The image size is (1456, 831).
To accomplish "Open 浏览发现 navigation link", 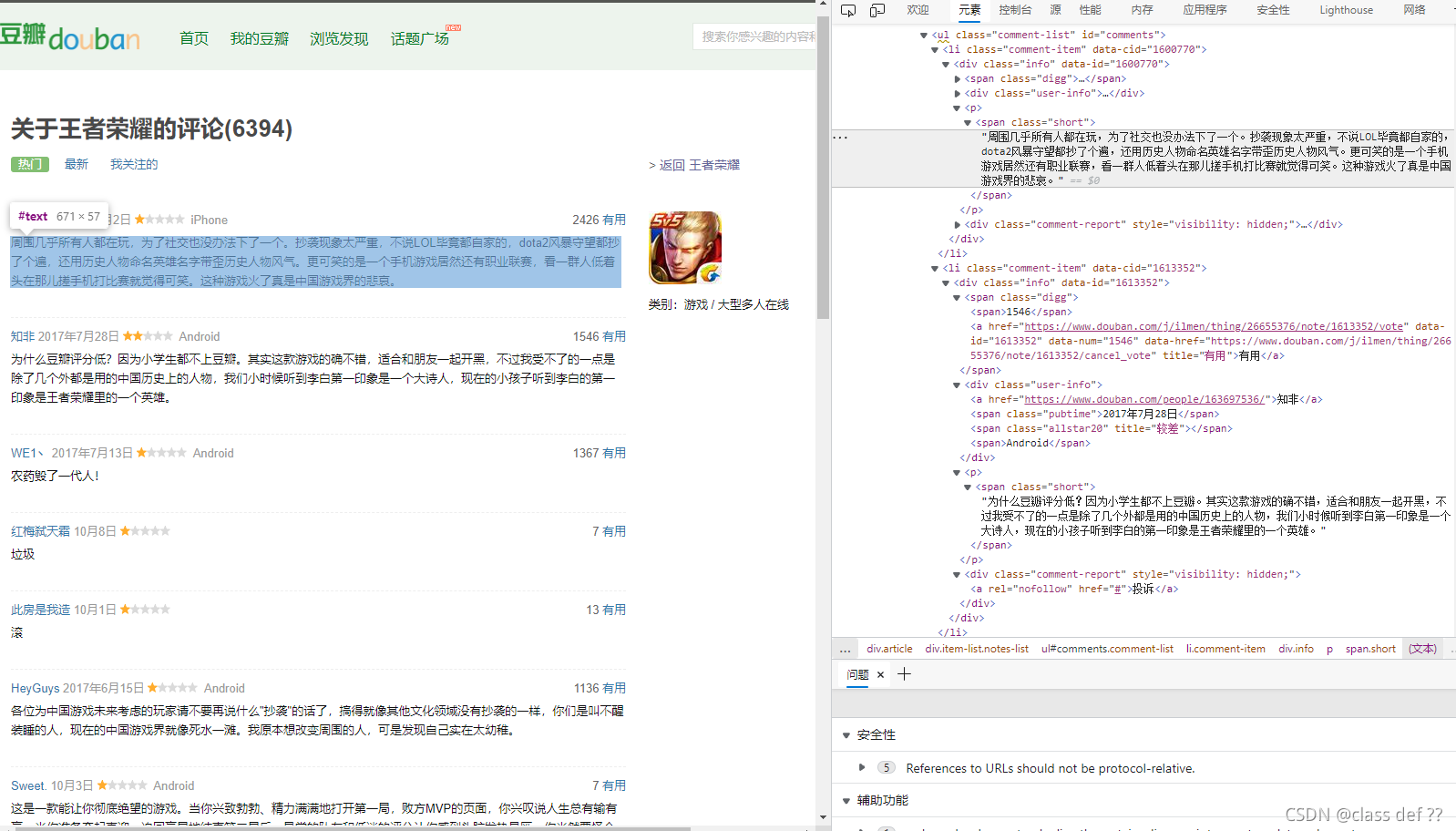I will 339,38.
